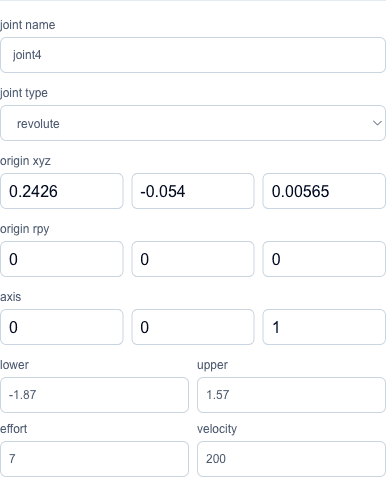Click the 'joint name' label
Viewport: 386px width, 477px height.
pos(28,25)
